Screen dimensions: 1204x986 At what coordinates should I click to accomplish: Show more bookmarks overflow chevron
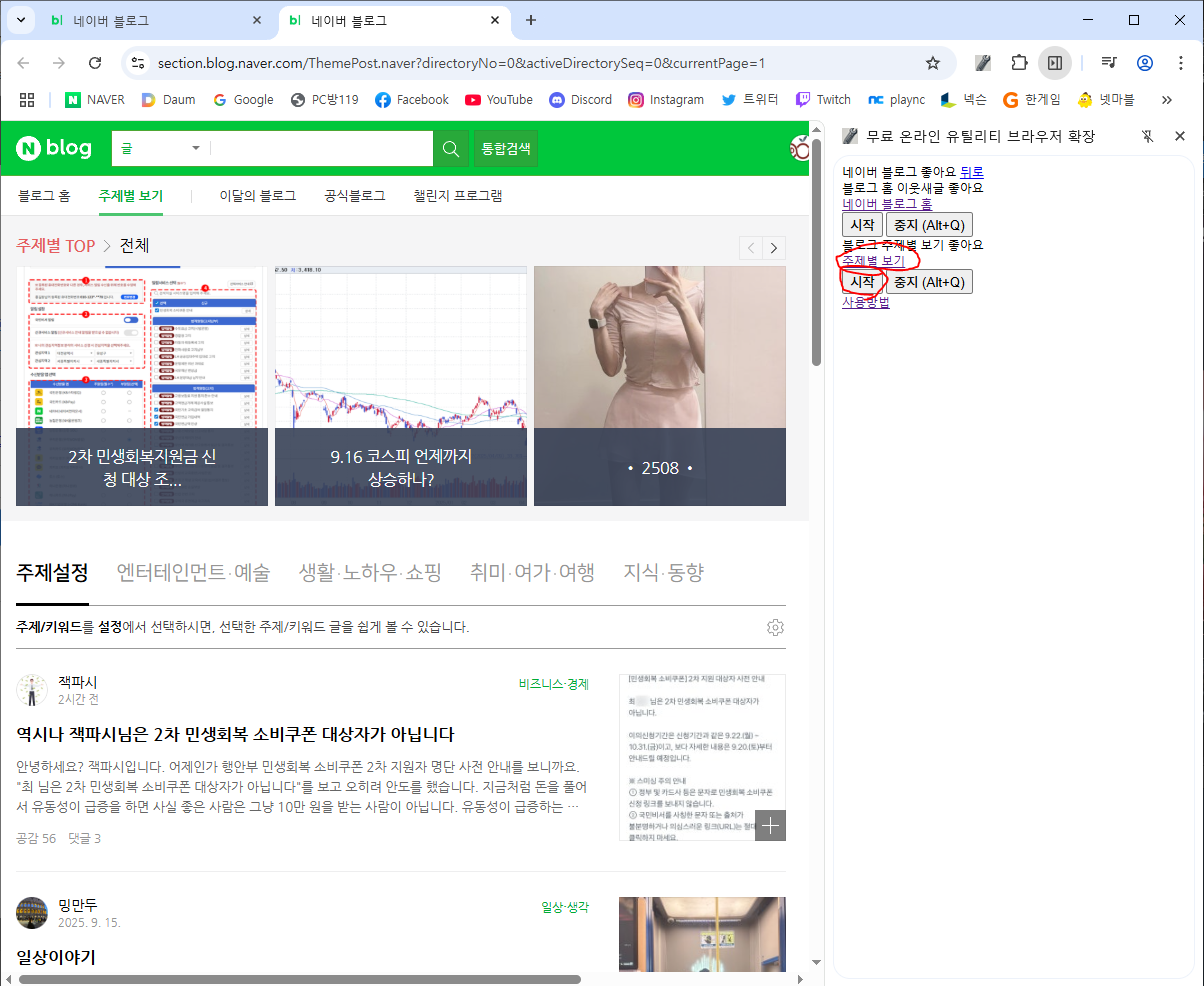click(x=1166, y=99)
